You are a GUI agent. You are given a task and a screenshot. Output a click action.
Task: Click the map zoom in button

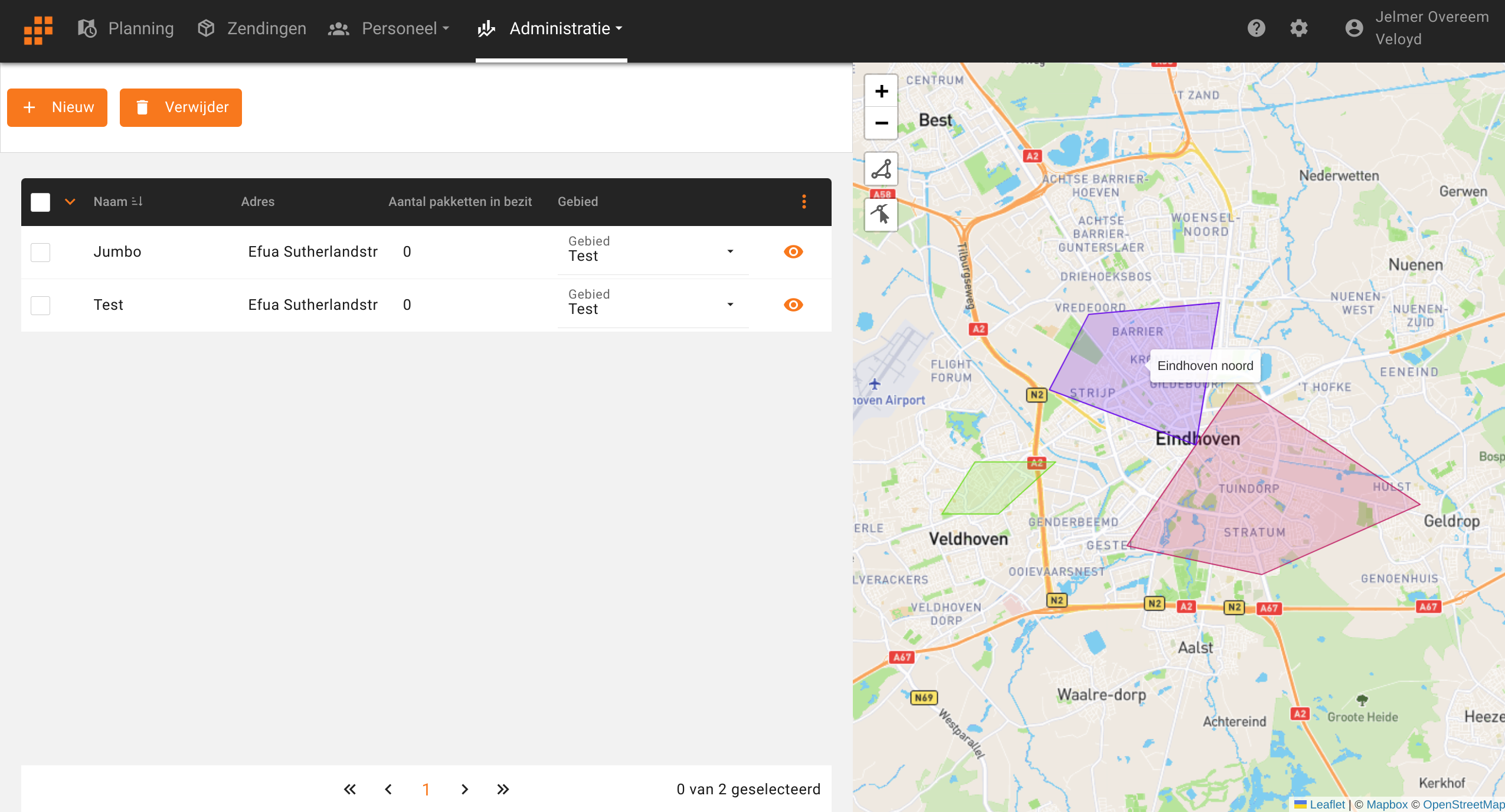[881, 91]
